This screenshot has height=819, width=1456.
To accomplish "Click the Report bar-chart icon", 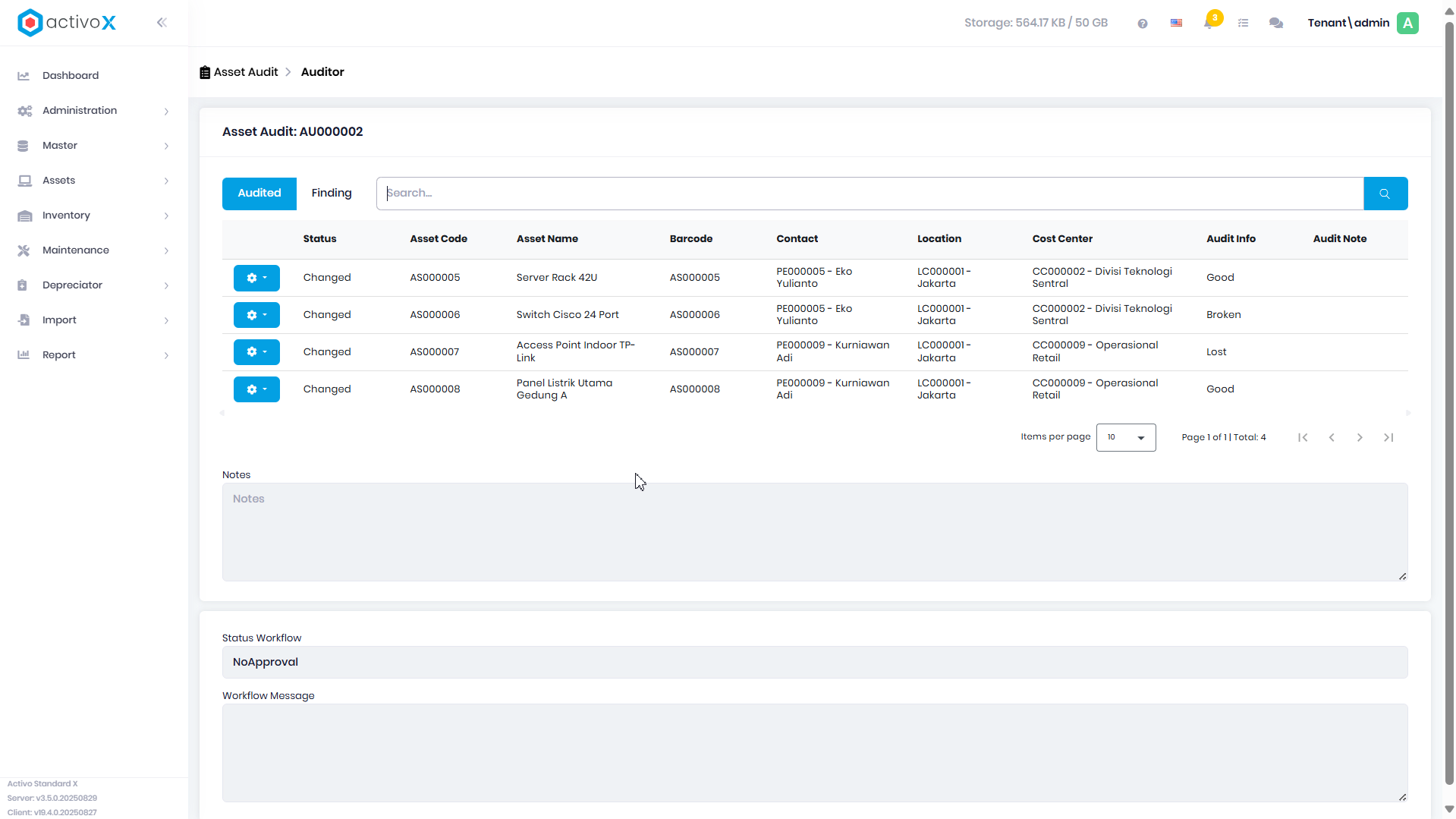I will pyautogui.click(x=24, y=355).
